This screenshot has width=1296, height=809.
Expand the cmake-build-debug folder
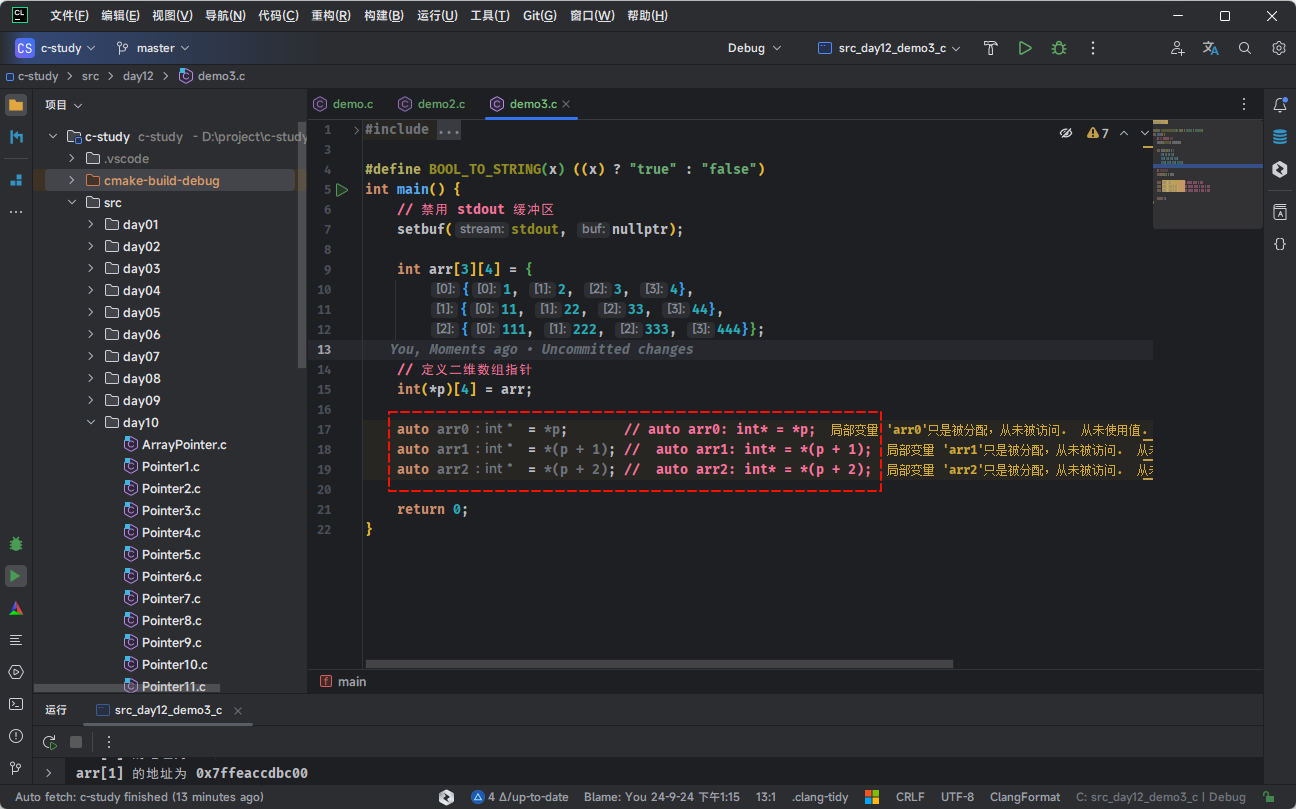pyautogui.click(x=72, y=181)
